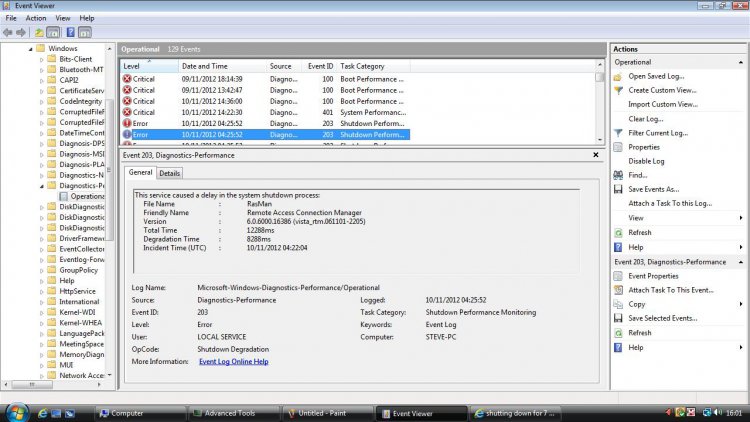Click Filter Current Log funnel icon
Viewport: 750px width, 422px height.
pos(618,133)
